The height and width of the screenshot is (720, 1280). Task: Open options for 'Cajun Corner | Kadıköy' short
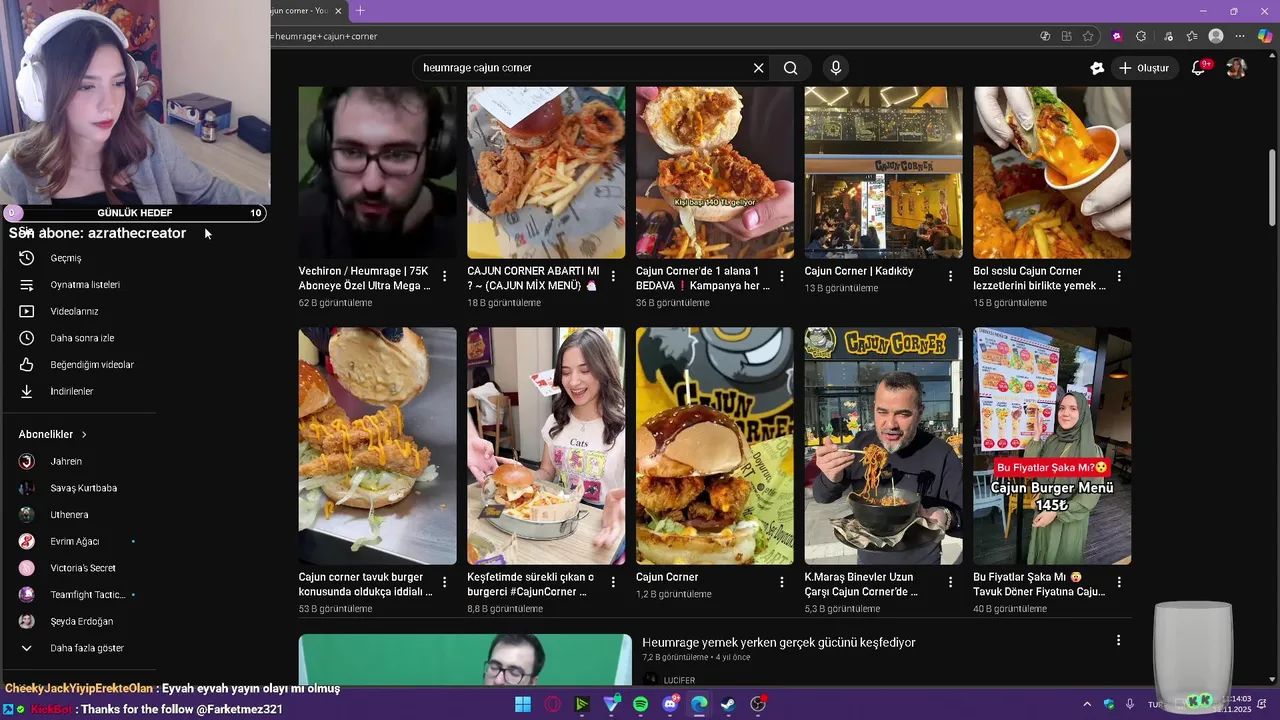point(950,276)
